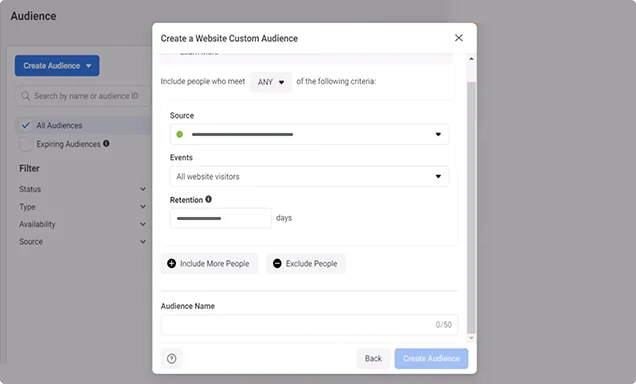
Task: Click the scrollbar down arrow
Action: point(471,338)
